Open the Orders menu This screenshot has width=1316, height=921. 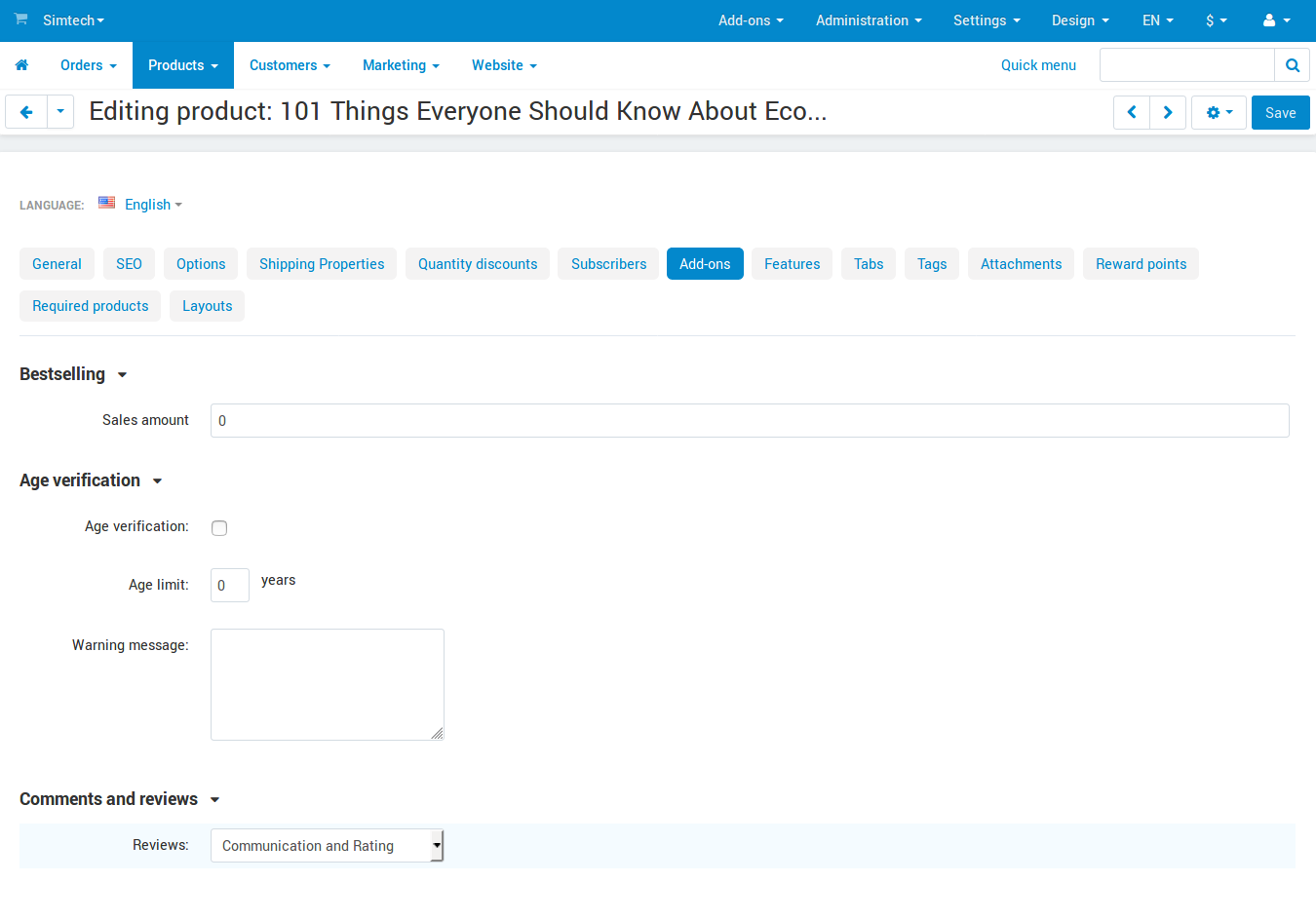click(89, 65)
